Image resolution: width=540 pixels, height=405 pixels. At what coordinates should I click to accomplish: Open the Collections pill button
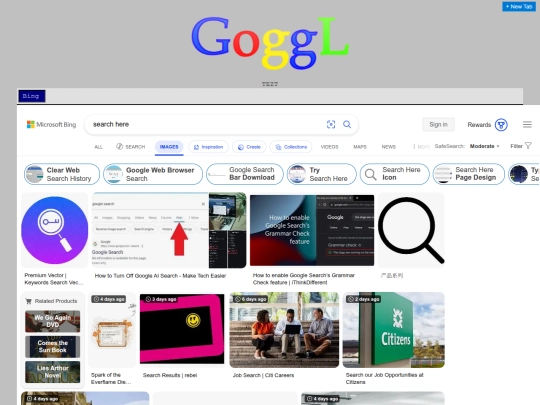click(x=291, y=147)
